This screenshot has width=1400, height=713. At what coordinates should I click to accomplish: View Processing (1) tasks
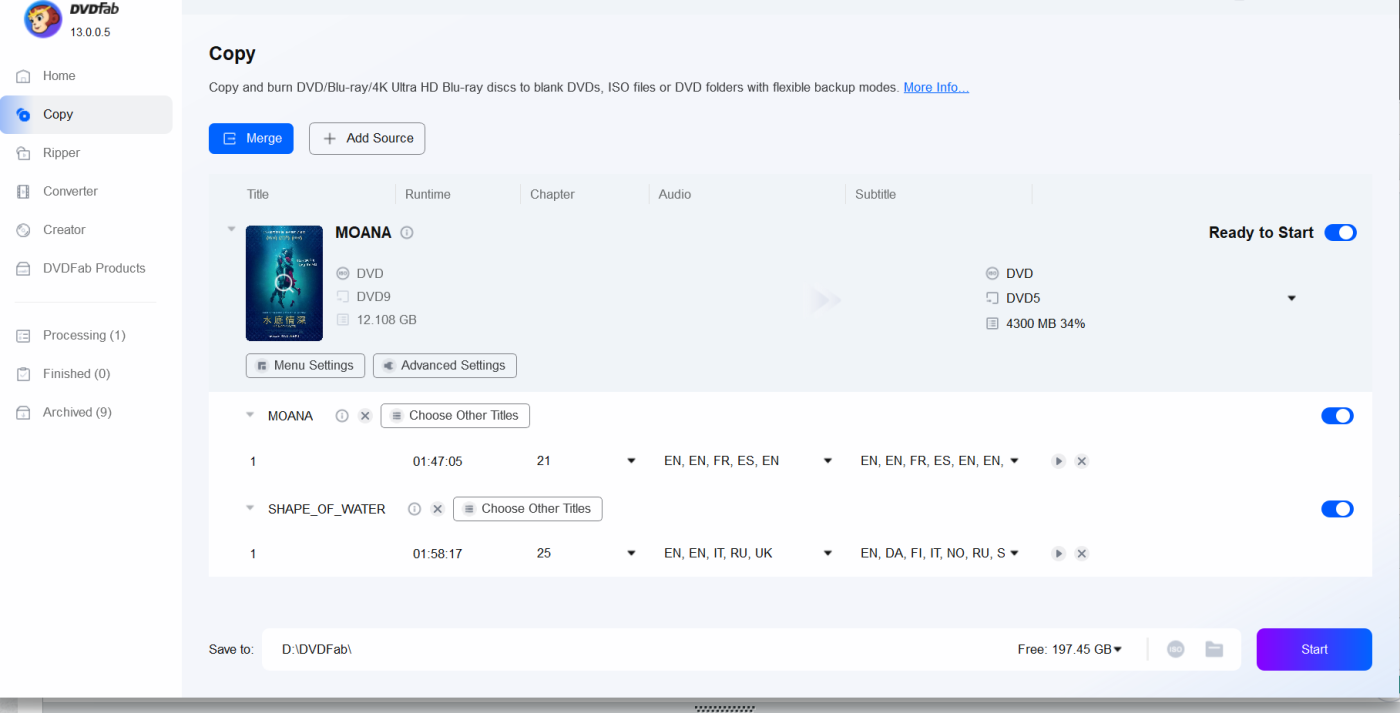click(86, 335)
